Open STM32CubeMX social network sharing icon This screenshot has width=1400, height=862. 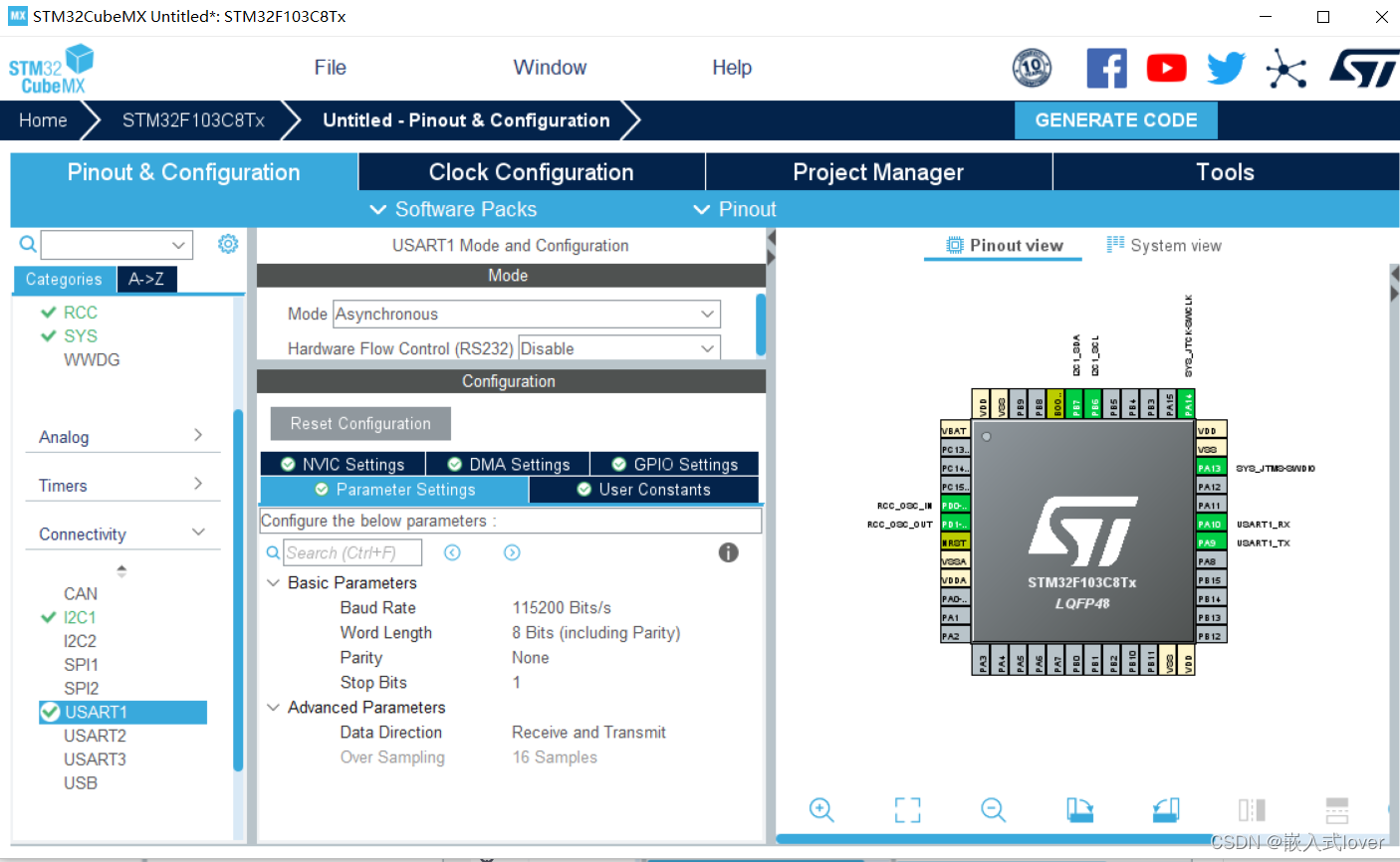point(1287,68)
